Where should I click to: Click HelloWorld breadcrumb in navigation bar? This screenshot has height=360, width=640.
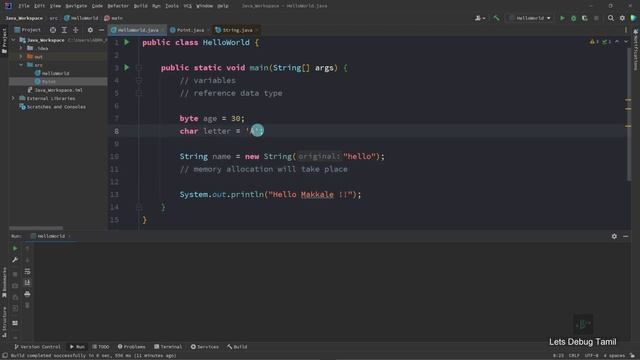point(81,18)
